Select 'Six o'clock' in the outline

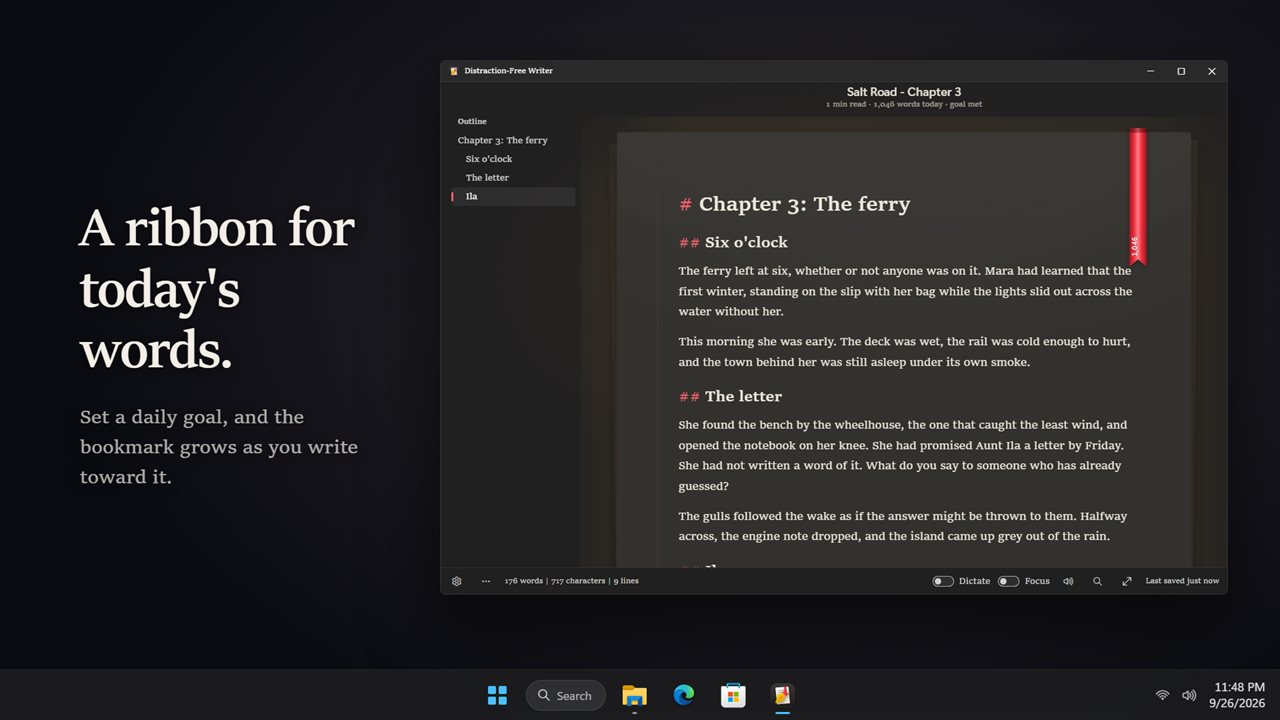pos(489,159)
